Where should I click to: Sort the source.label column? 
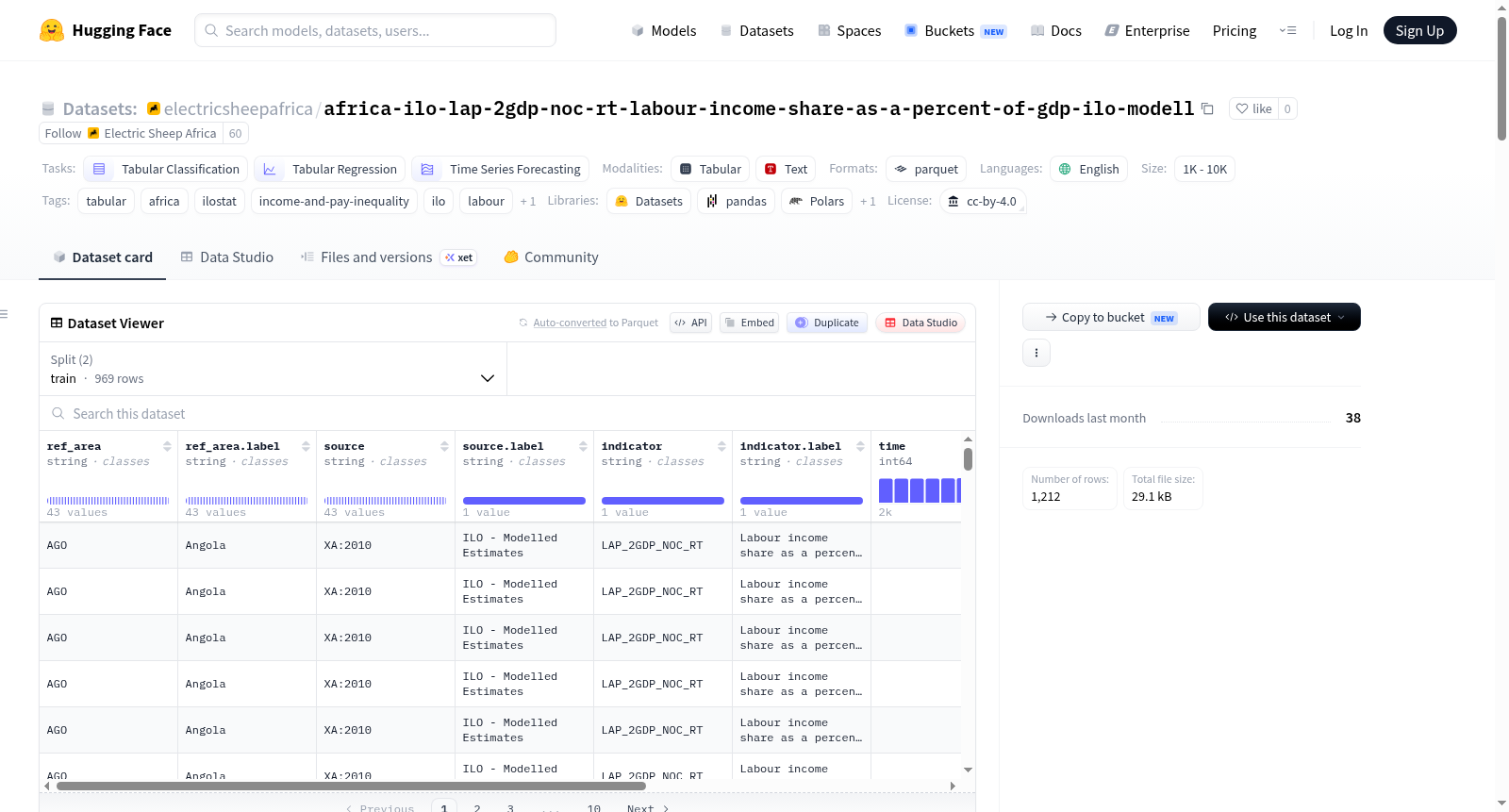583,446
